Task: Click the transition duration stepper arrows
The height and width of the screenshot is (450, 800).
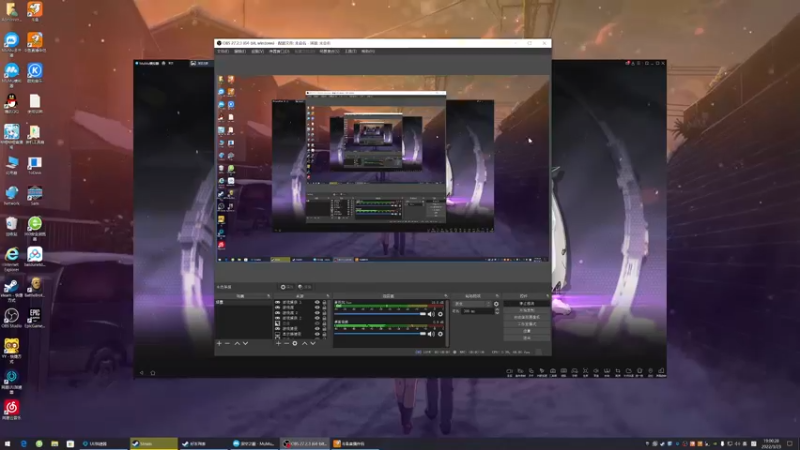Action: (x=497, y=311)
